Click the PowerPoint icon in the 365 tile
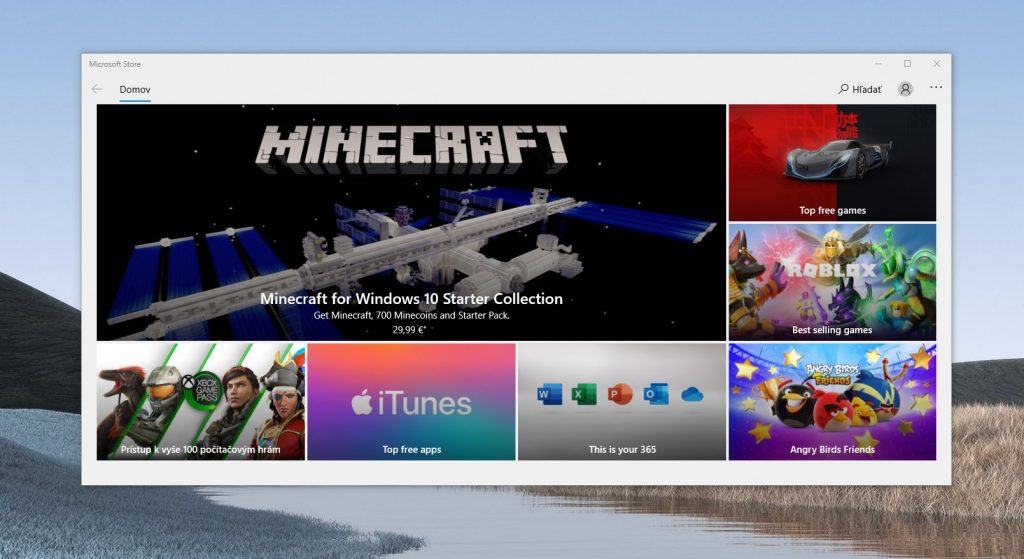The width and height of the screenshot is (1024, 559). pos(620,394)
